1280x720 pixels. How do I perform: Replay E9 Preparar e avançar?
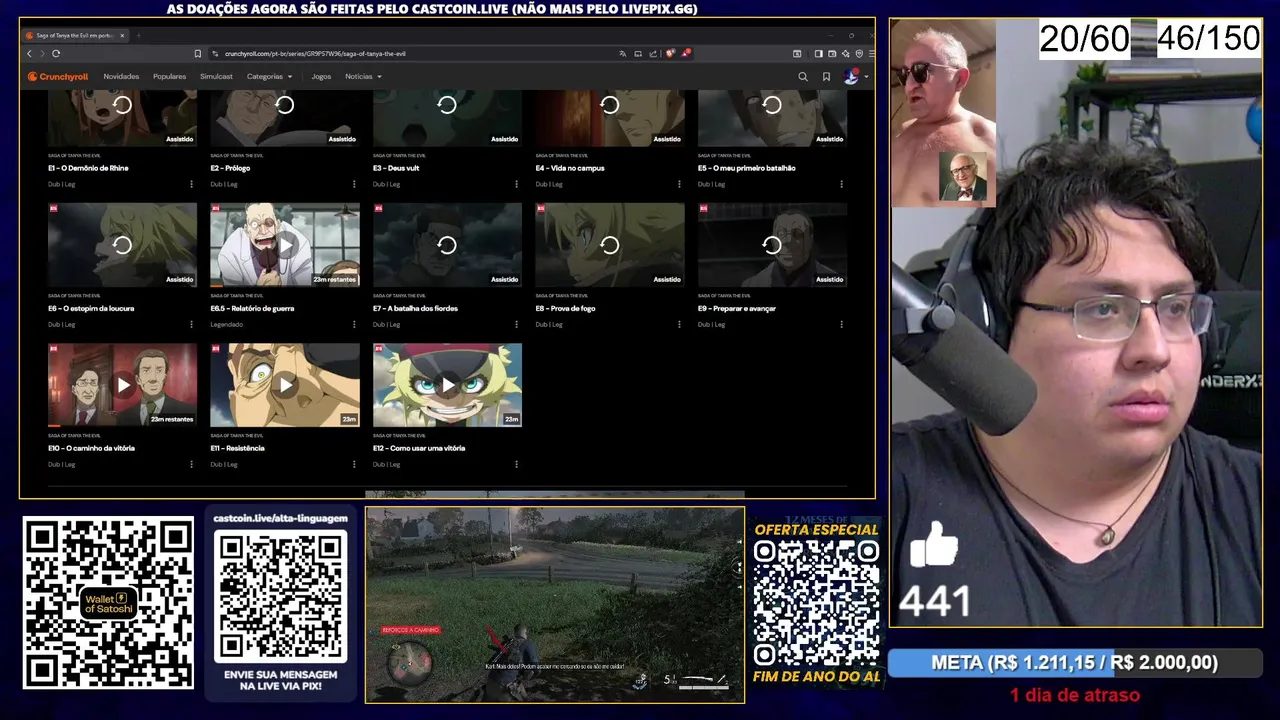(x=772, y=245)
